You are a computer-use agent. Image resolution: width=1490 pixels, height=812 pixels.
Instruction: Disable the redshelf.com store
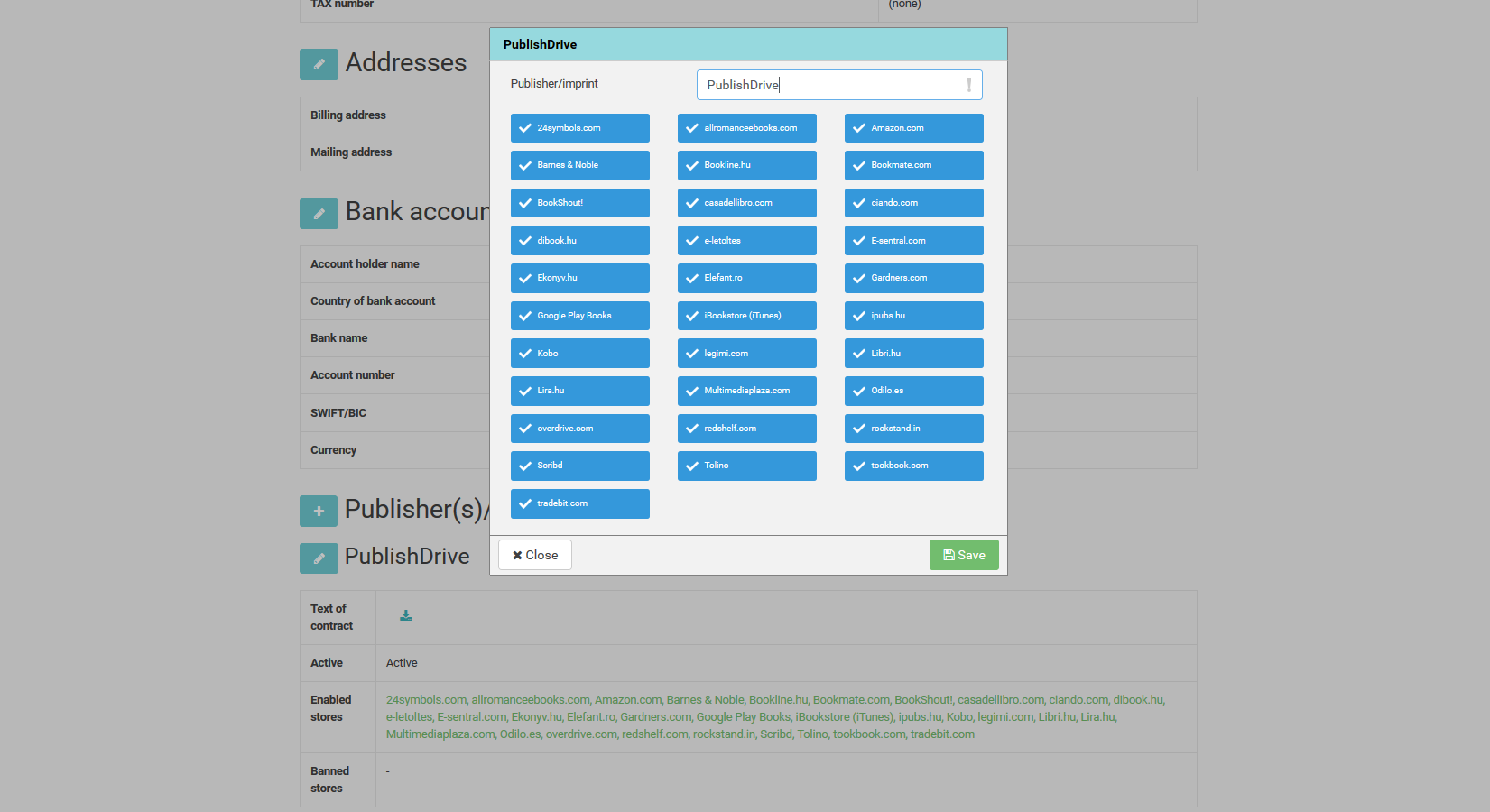click(x=747, y=429)
